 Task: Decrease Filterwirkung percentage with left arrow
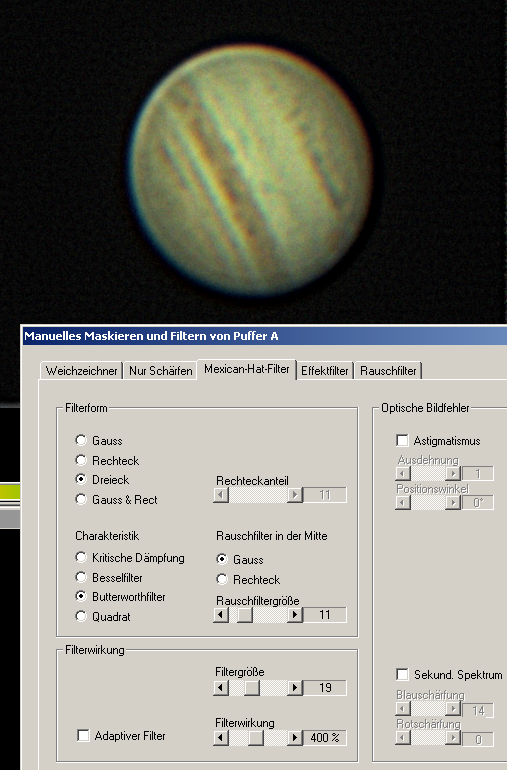221,737
